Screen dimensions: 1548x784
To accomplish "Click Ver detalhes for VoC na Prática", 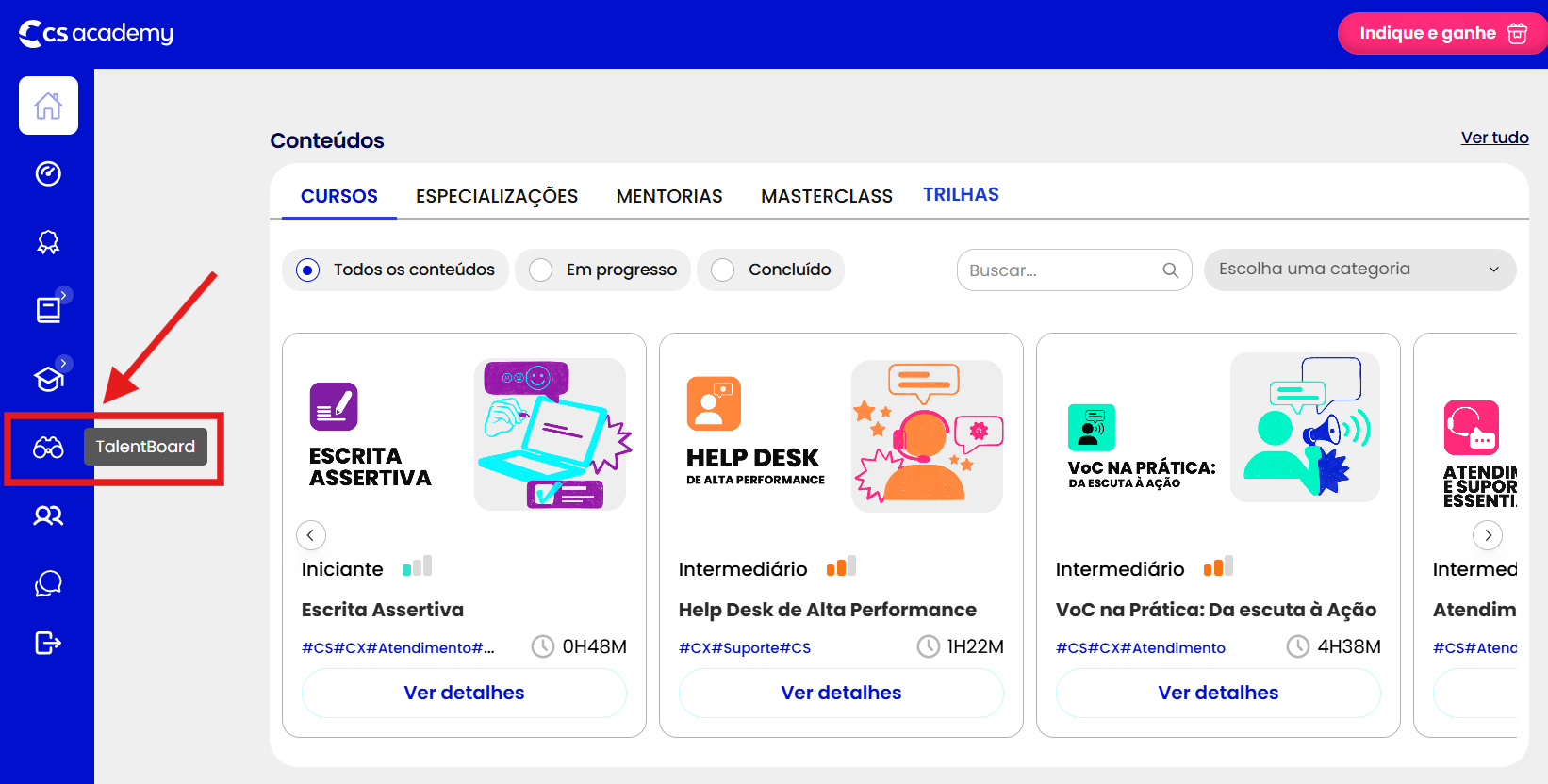I will (x=1218, y=693).
